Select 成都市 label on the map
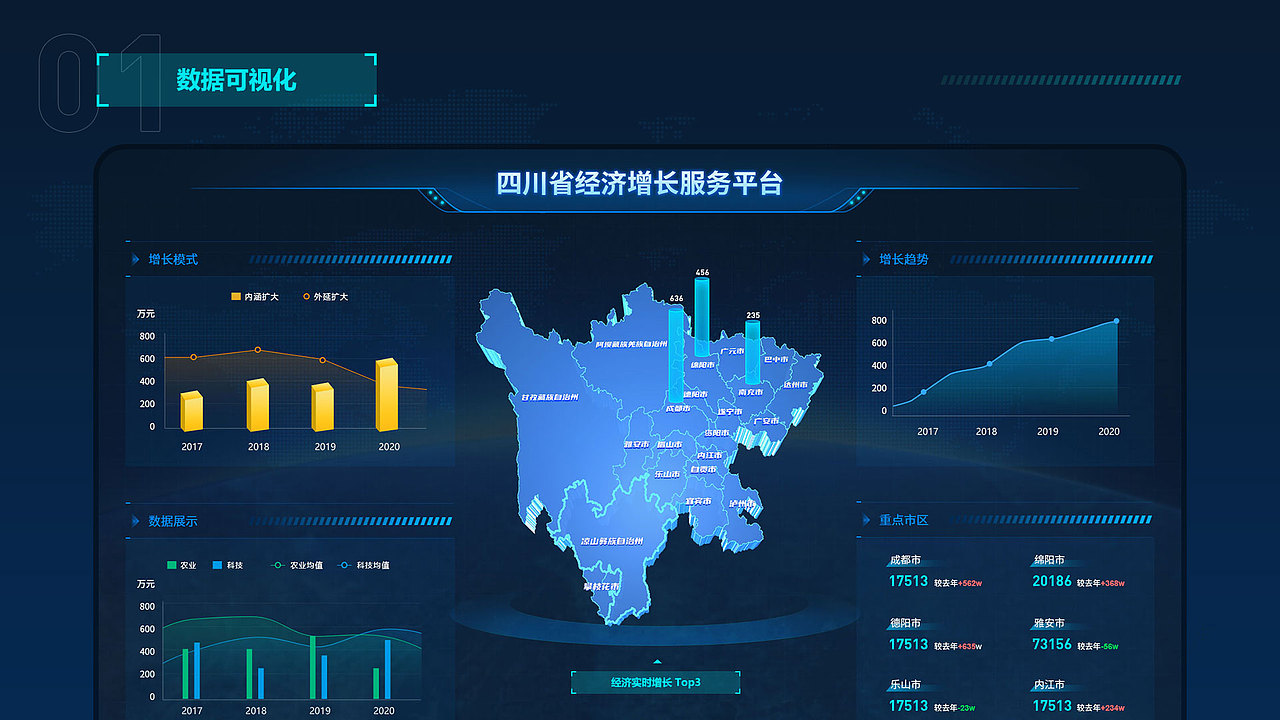1280x720 pixels. (677, 408)
